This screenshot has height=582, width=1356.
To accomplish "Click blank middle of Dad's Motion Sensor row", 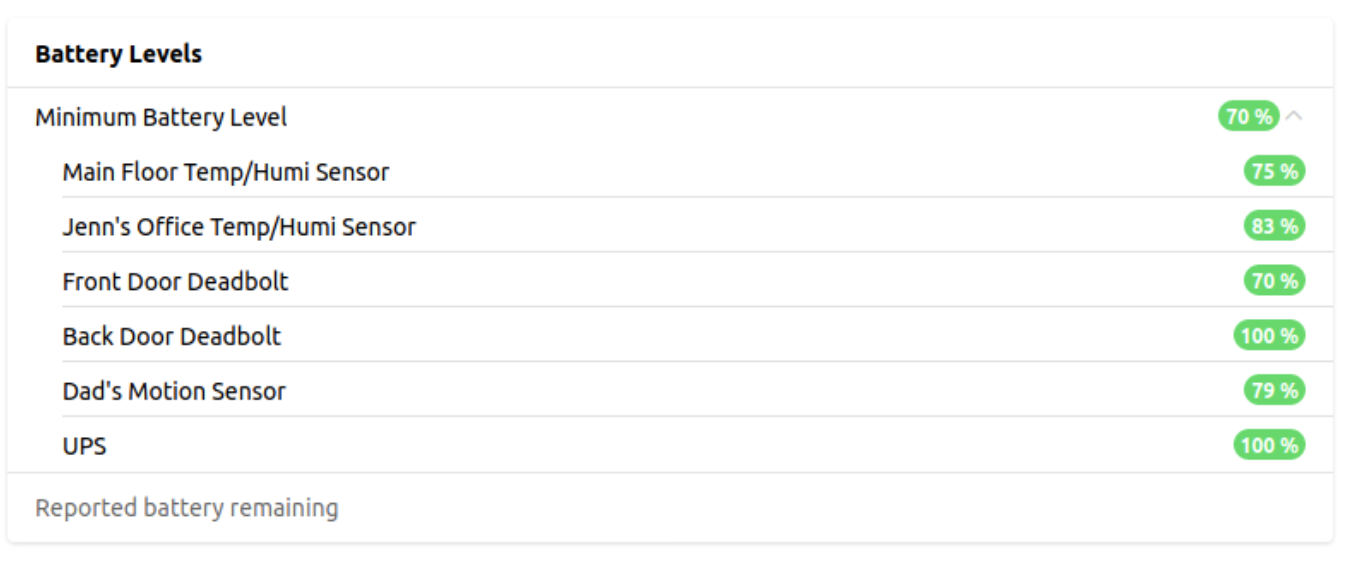I will click(x=760, y=391).
